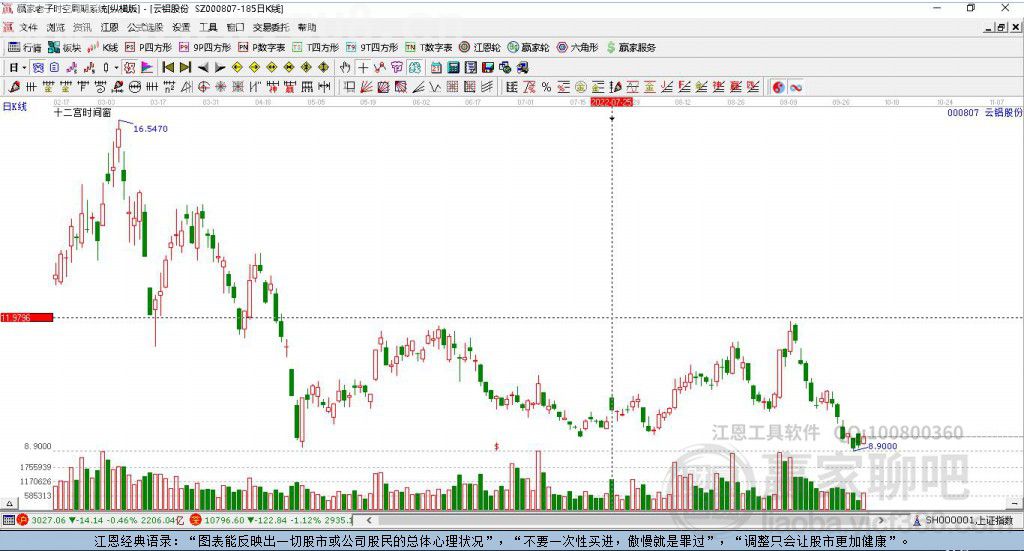Click the red circle crosshair icon

[203, 87]
